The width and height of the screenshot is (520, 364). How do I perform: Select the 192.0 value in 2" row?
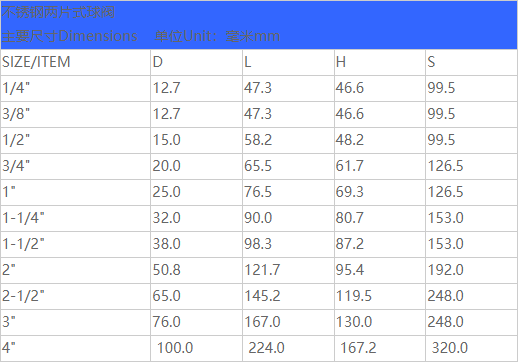coord(445,270)
